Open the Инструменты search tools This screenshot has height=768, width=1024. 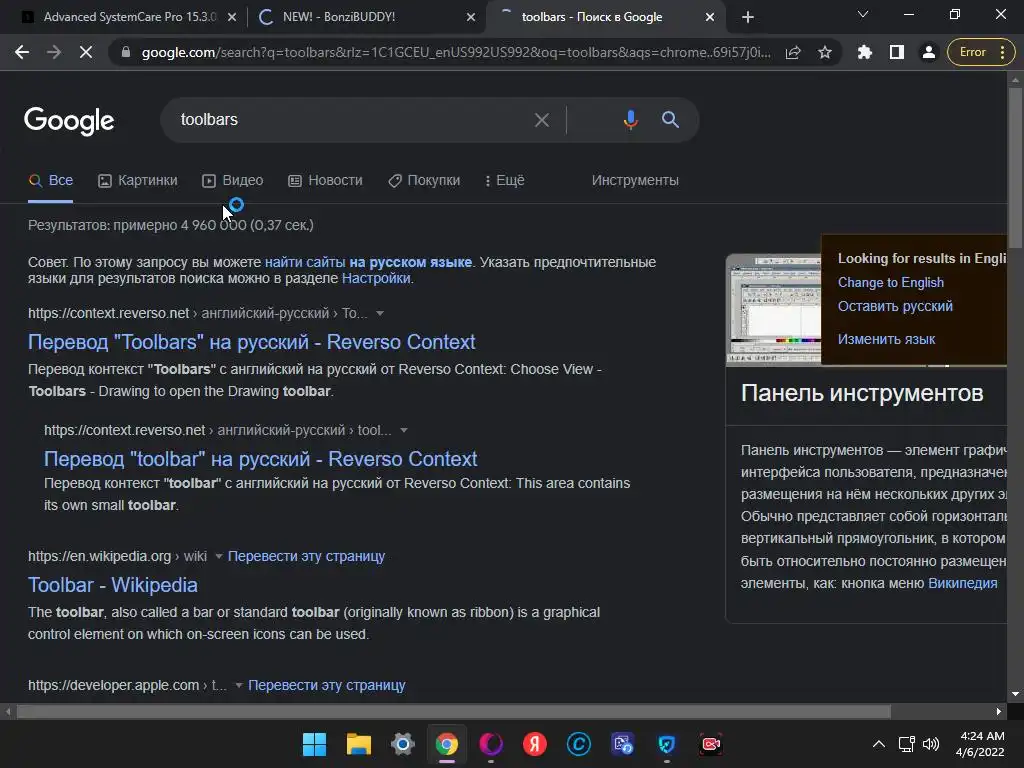pos(635,181)
